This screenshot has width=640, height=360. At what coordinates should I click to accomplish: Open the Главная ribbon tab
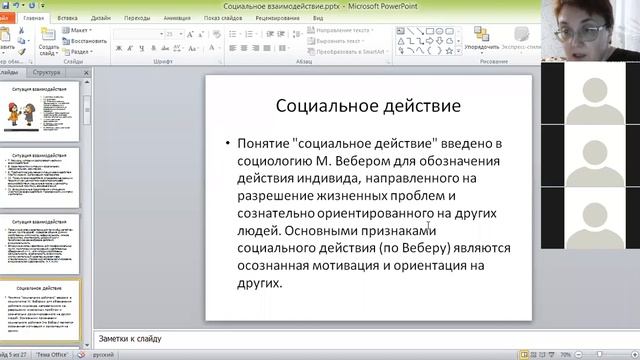click(x=33, y=18)
